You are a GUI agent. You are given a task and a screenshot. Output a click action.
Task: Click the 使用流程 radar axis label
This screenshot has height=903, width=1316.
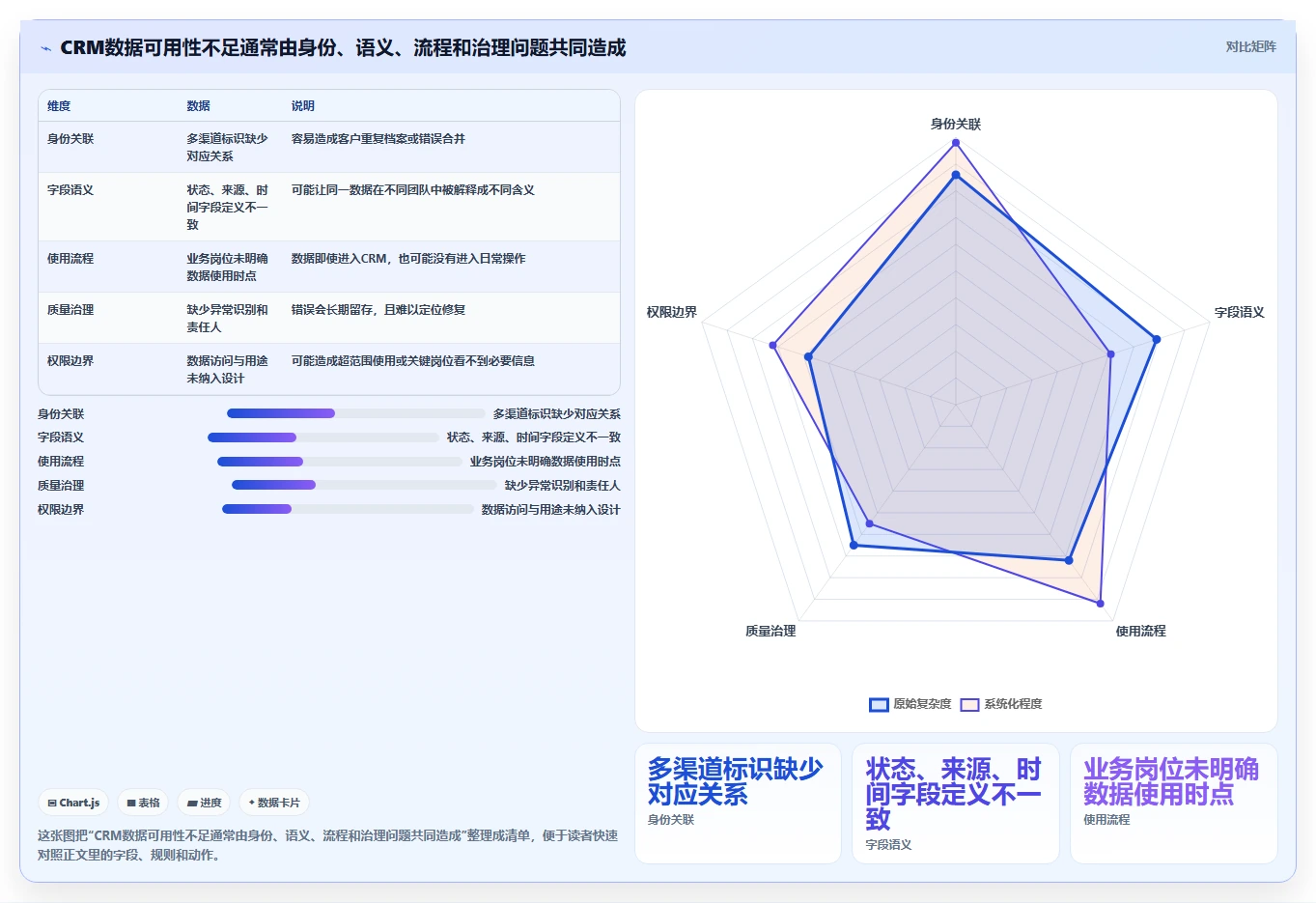click(1141, 631)
